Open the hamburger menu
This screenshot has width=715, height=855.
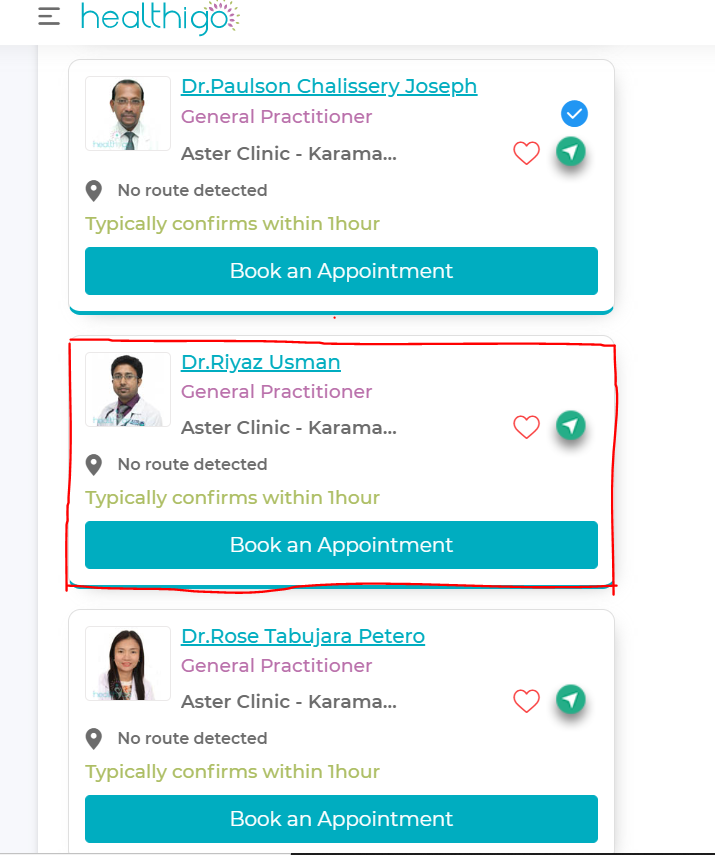[x=49, y=16]
